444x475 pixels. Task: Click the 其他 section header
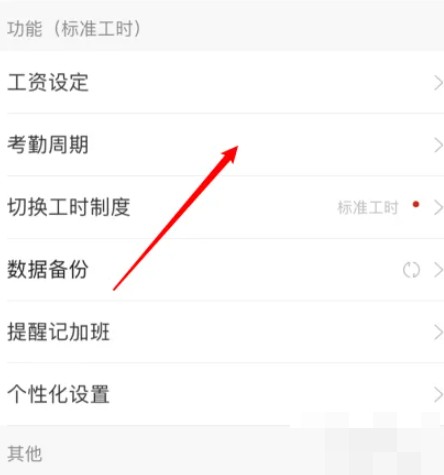(x=25, y=453)
